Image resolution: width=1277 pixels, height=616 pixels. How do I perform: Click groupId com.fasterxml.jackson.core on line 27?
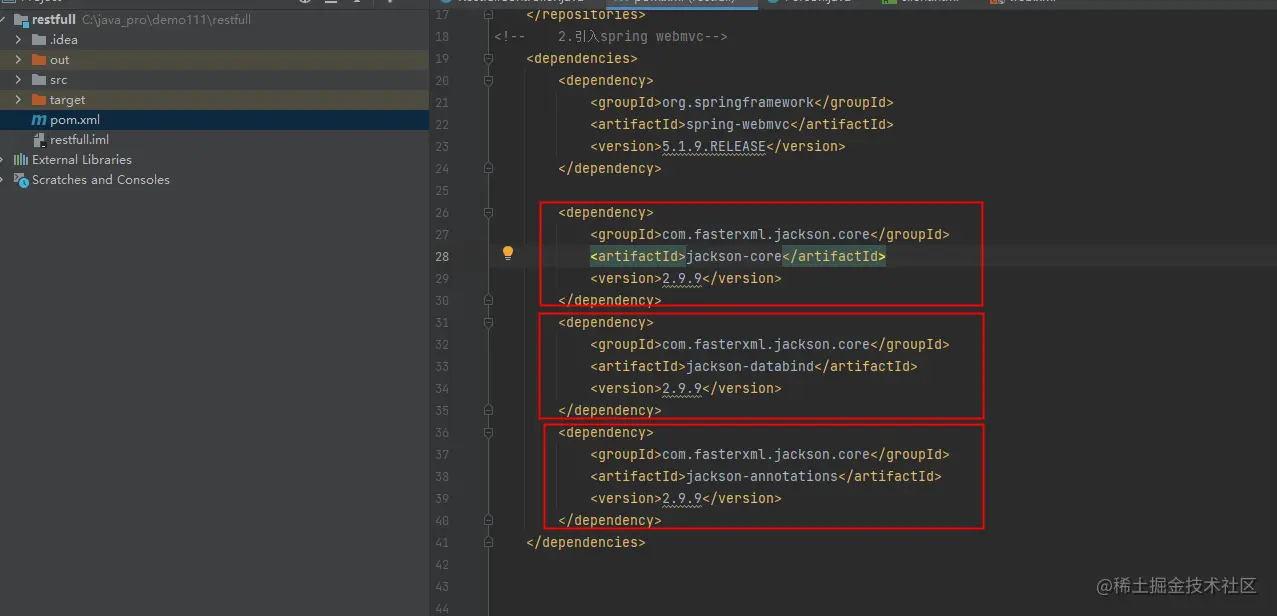pyautogui.click(x=766, y=234)
